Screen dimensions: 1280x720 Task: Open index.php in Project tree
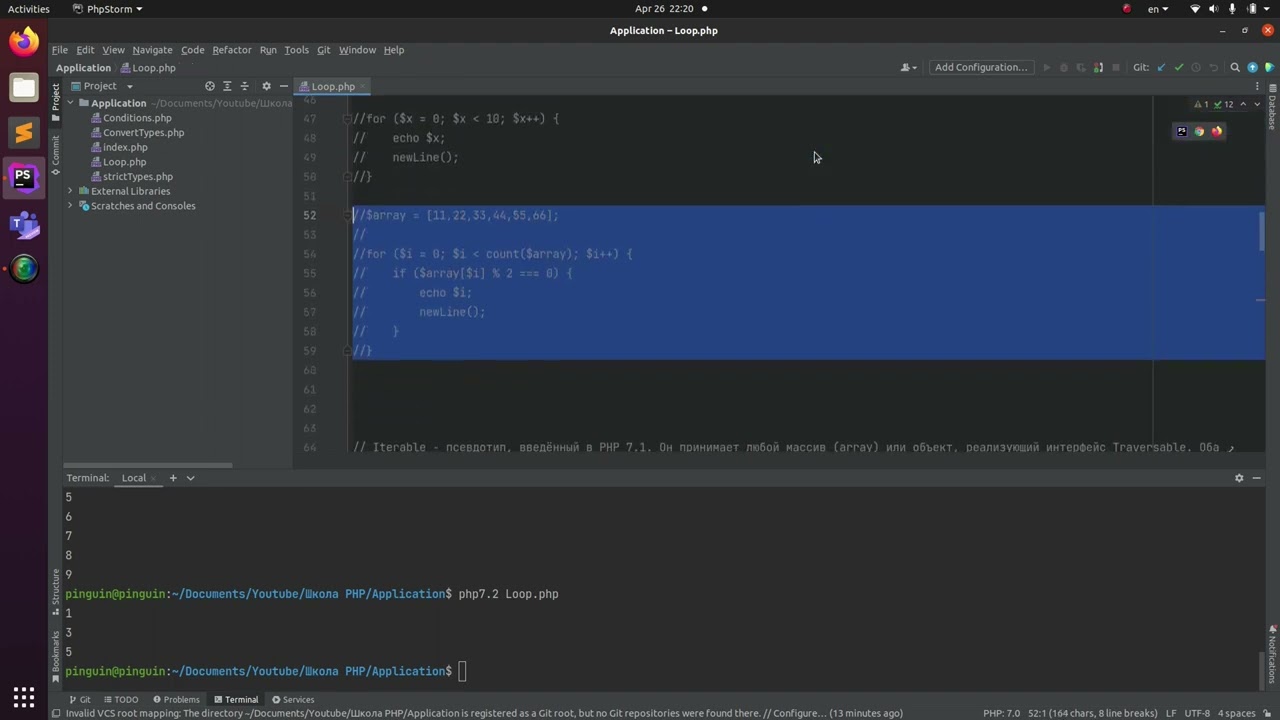click(118, 147)
